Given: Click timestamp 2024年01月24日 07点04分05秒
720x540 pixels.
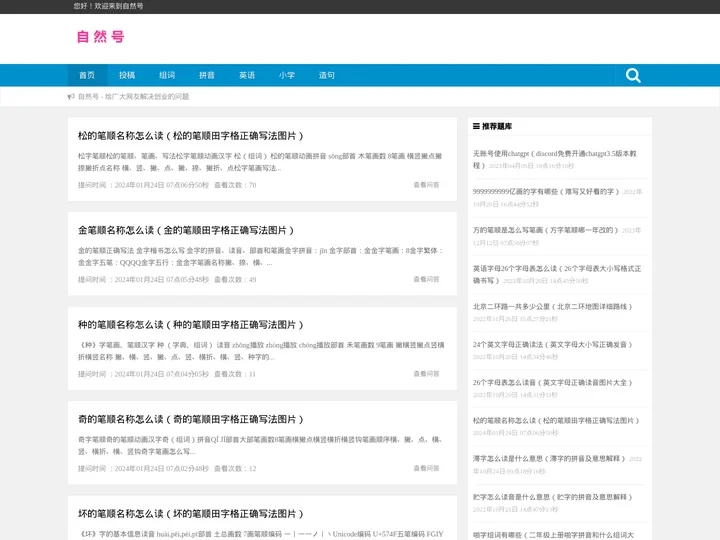Looking at the screenshot, I should click(162, 374).
